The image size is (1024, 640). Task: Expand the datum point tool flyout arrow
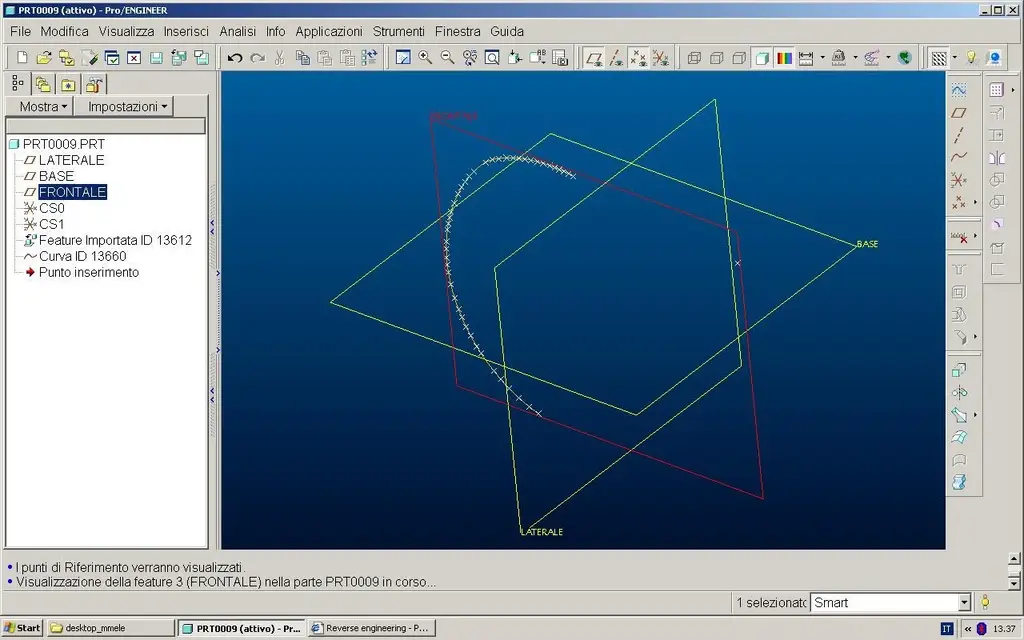(x=975, y=202)
